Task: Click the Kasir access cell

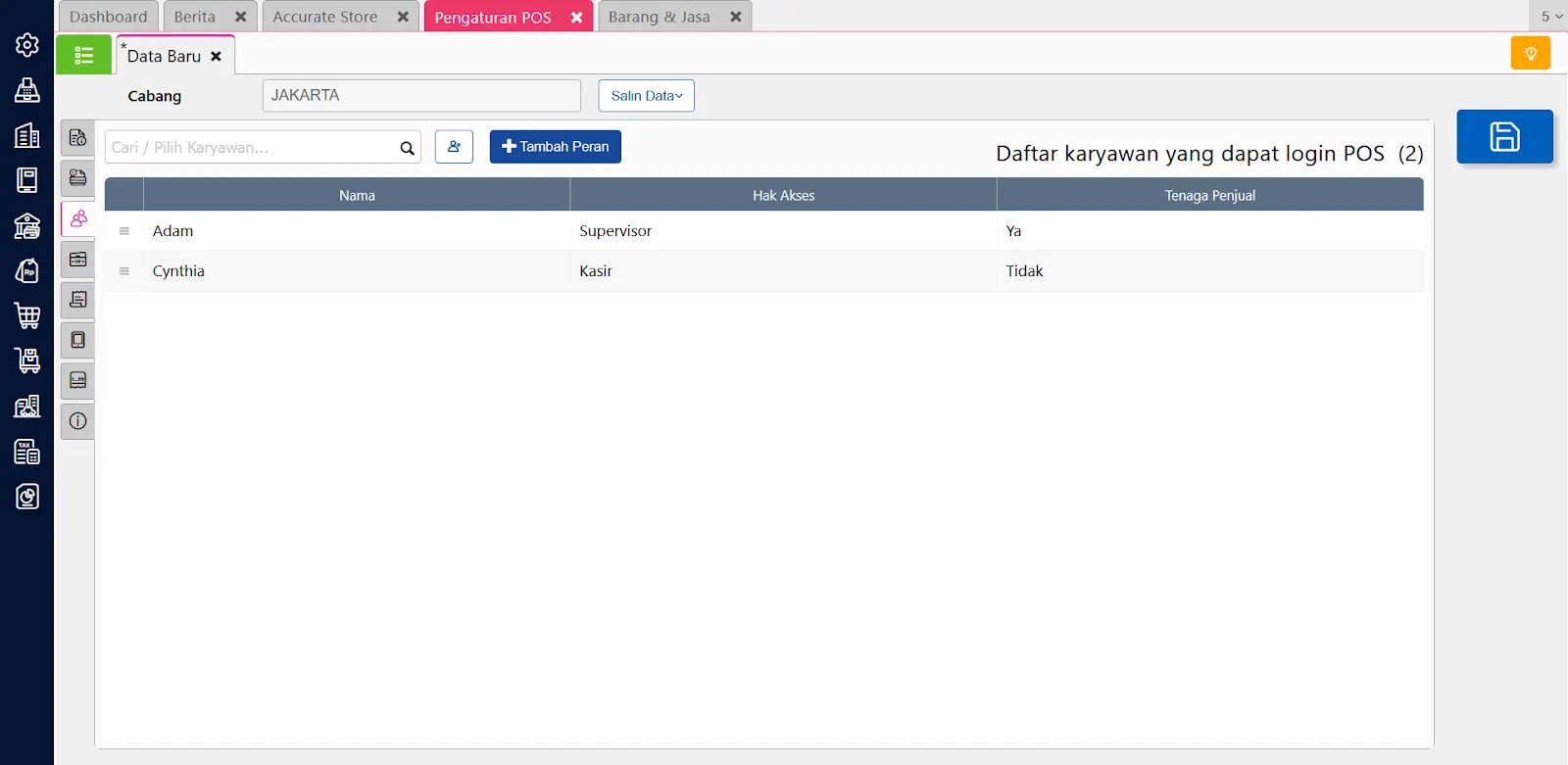Action: click(x=784, y=271)
